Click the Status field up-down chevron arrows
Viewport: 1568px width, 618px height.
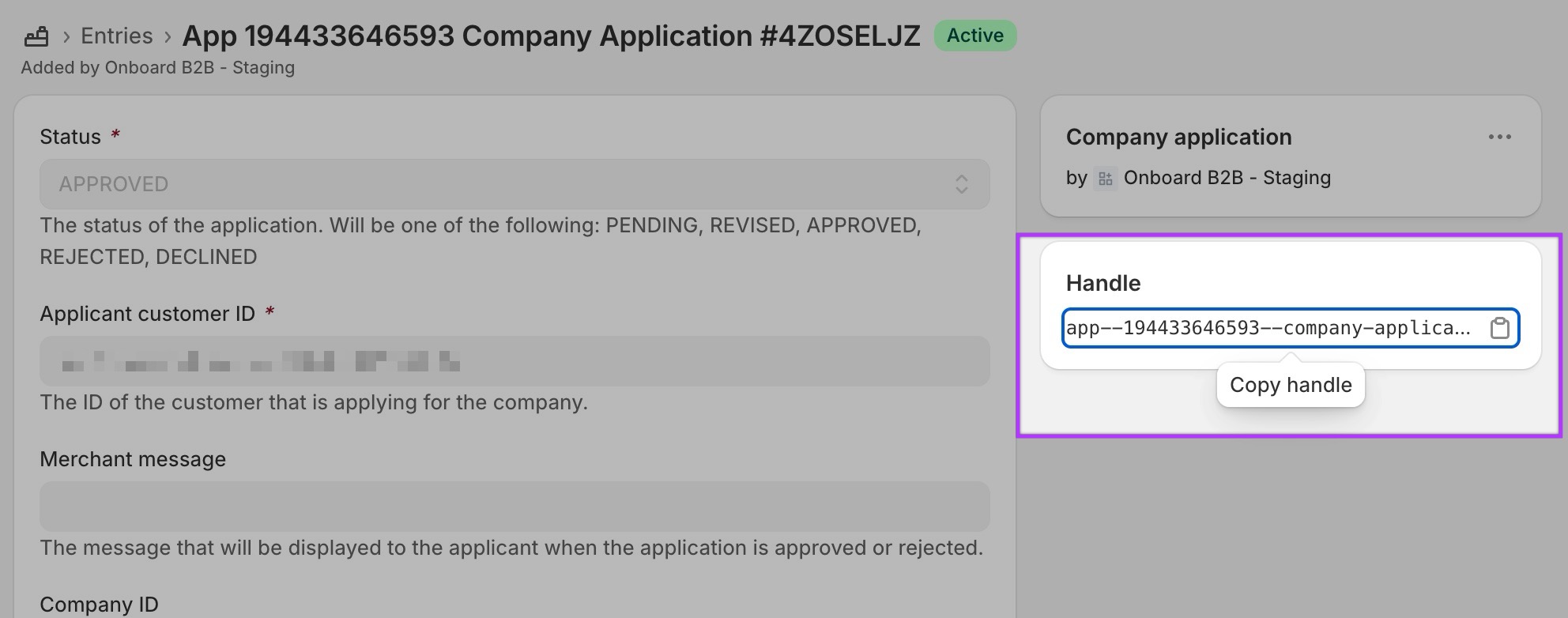961,184
